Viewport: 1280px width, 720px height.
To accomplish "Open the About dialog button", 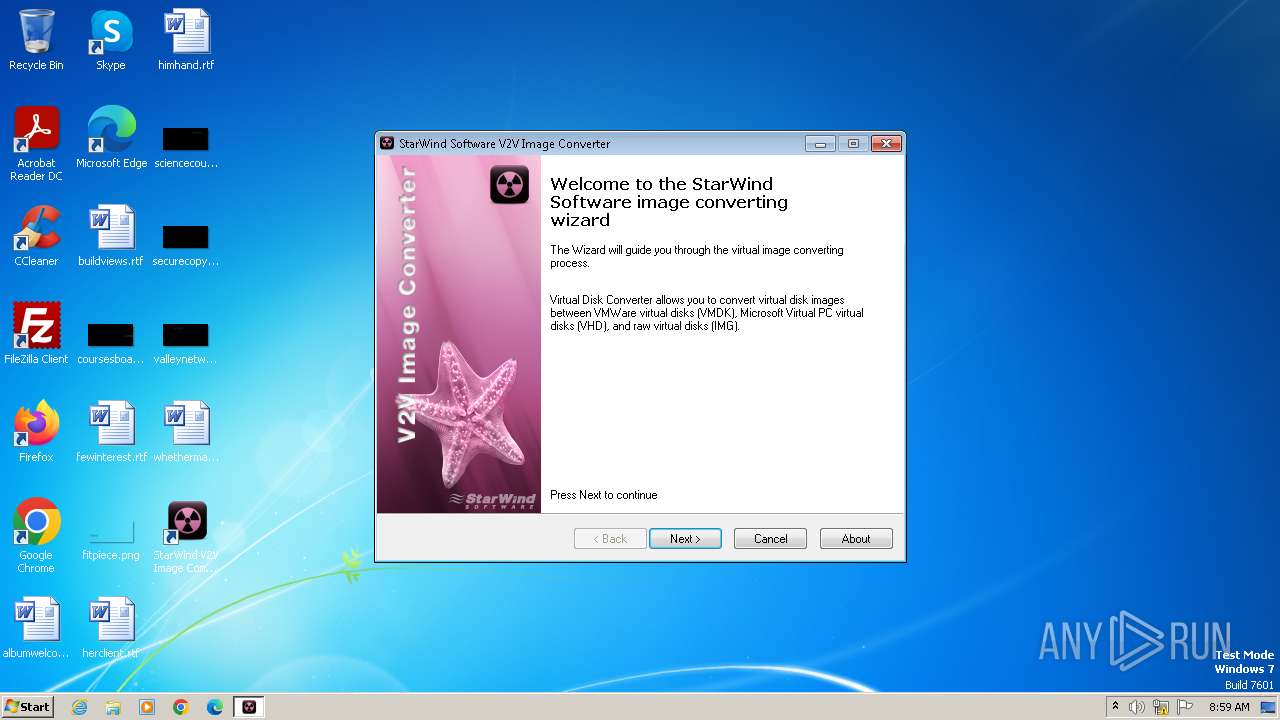I will point(856,539).
